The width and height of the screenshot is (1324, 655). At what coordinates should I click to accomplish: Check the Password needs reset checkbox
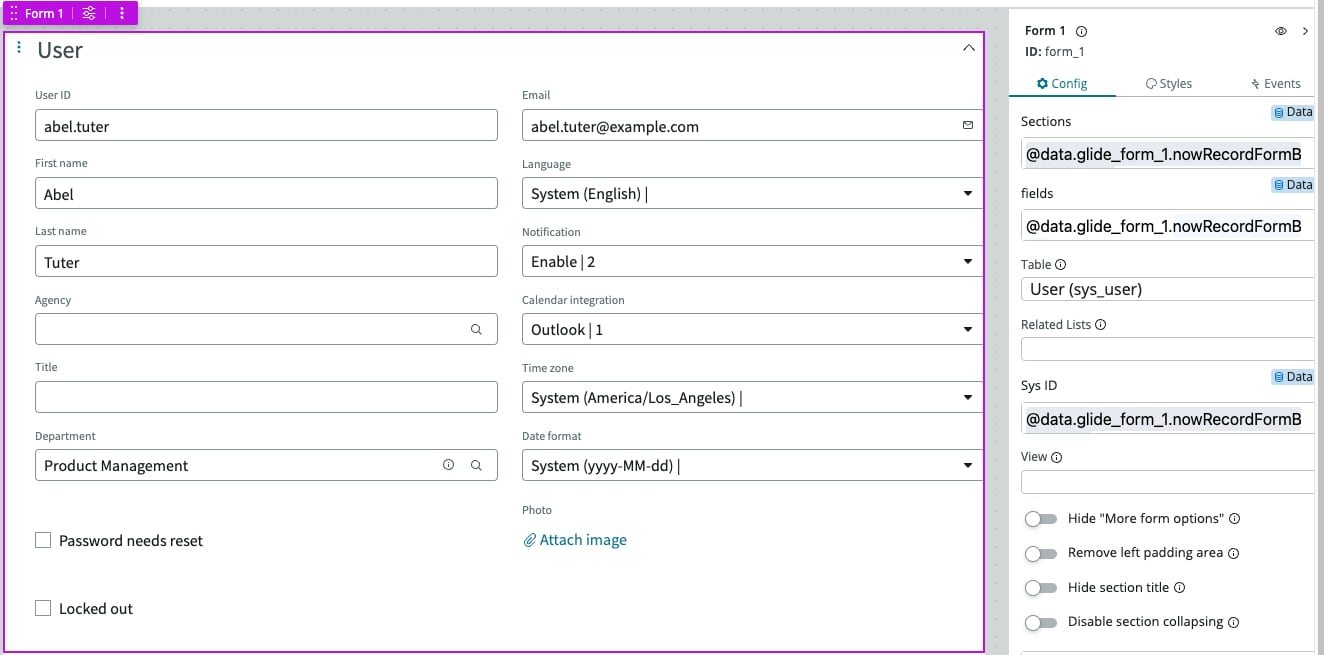(43, 540)
